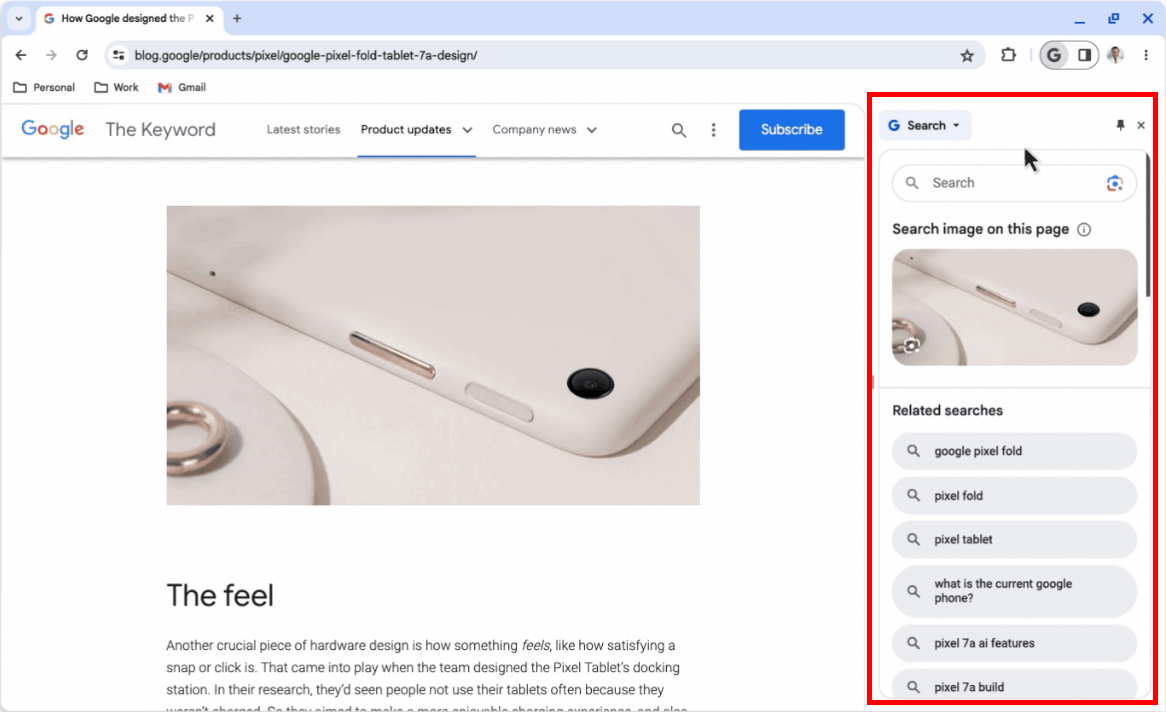The height and width of the screenshot is (712, 1166).
Task: Go to Latest stories
Action: (303, 129)
